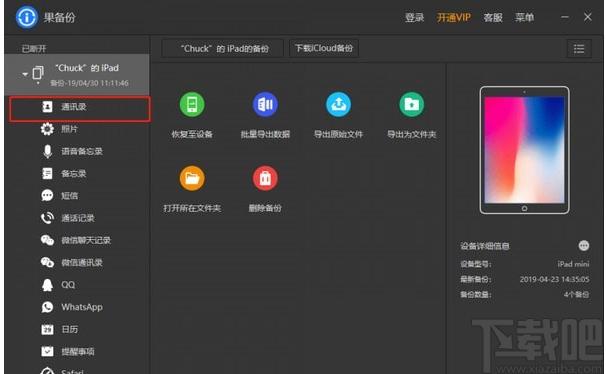Click the 照片 gear-shaped icon in sidebar
This screenshot has width=606, height=374.
click(x=47, y=129)
